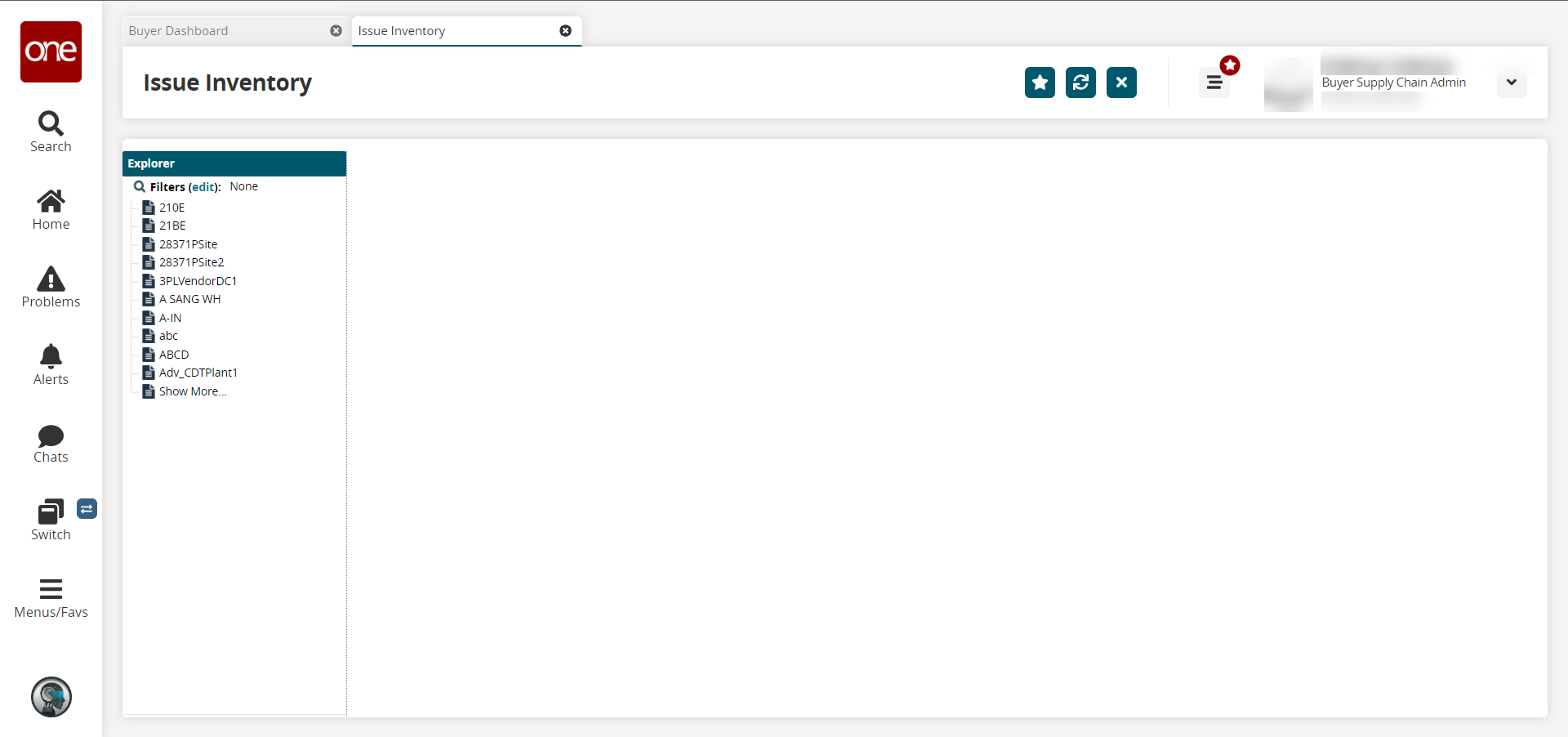Click the document icon beside Adv_CDTPlant1
Screen dimensions: 1568x737
click(149, 373)
